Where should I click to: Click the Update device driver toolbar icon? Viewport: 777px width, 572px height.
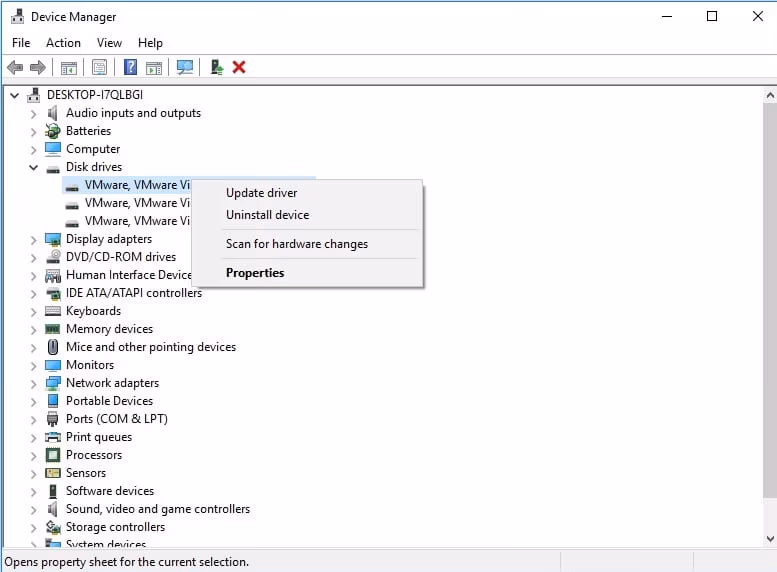[216, 67]
